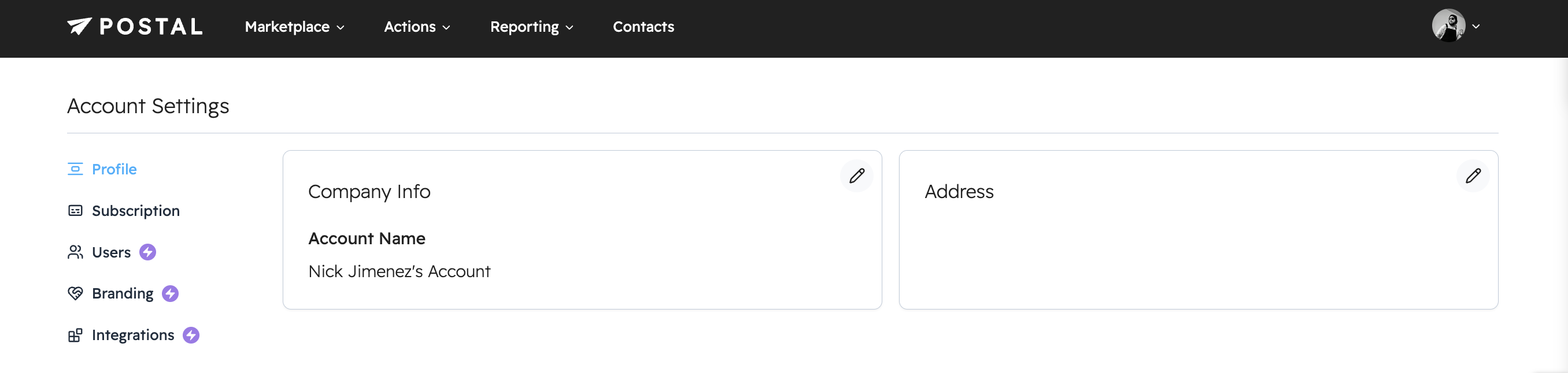Click the lightning badge beside Integrations
The image size is (1568, 373).
click(x=191, y=335)
